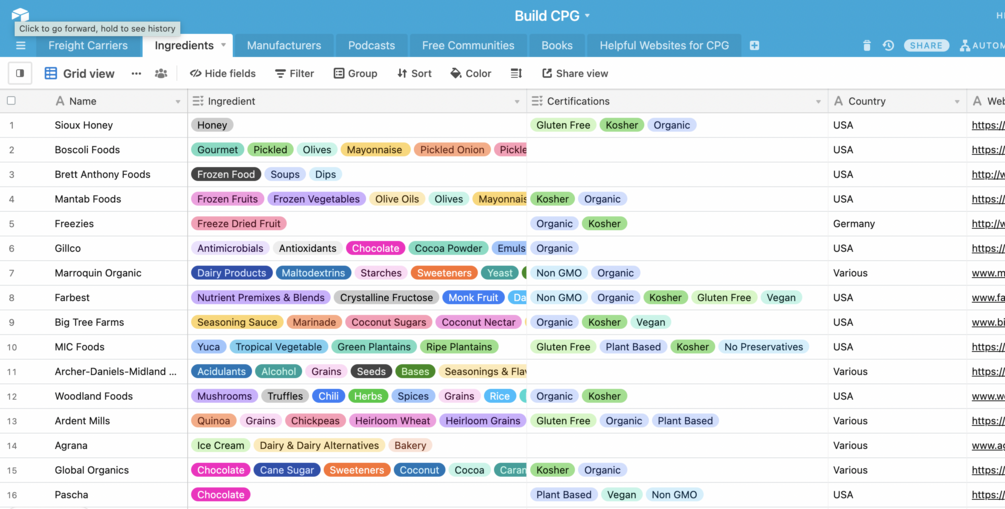Click the Name field type icon
1005x509 pixels.
[60, 101]
